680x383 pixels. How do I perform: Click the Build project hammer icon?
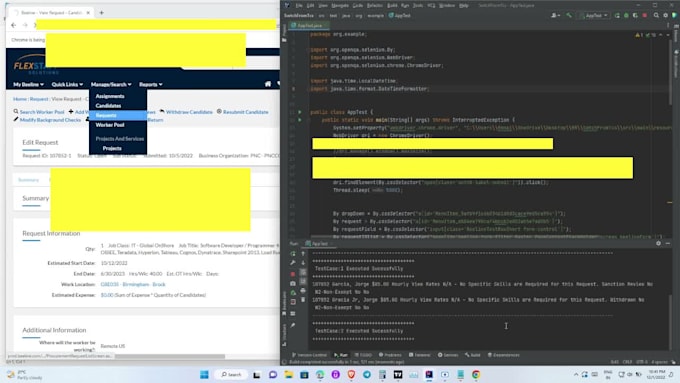click(x=569, y=16)
